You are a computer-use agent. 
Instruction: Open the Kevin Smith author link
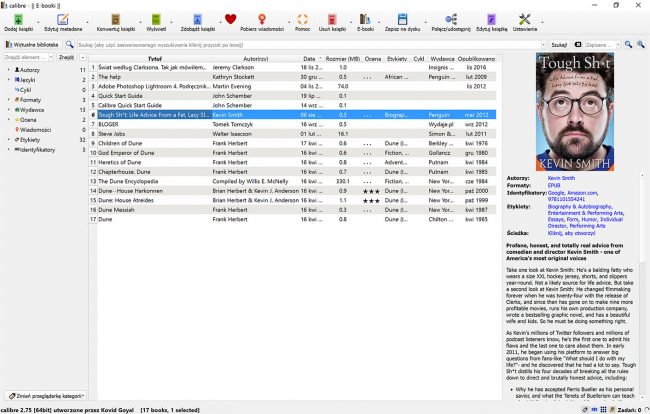tap(561, 178)
